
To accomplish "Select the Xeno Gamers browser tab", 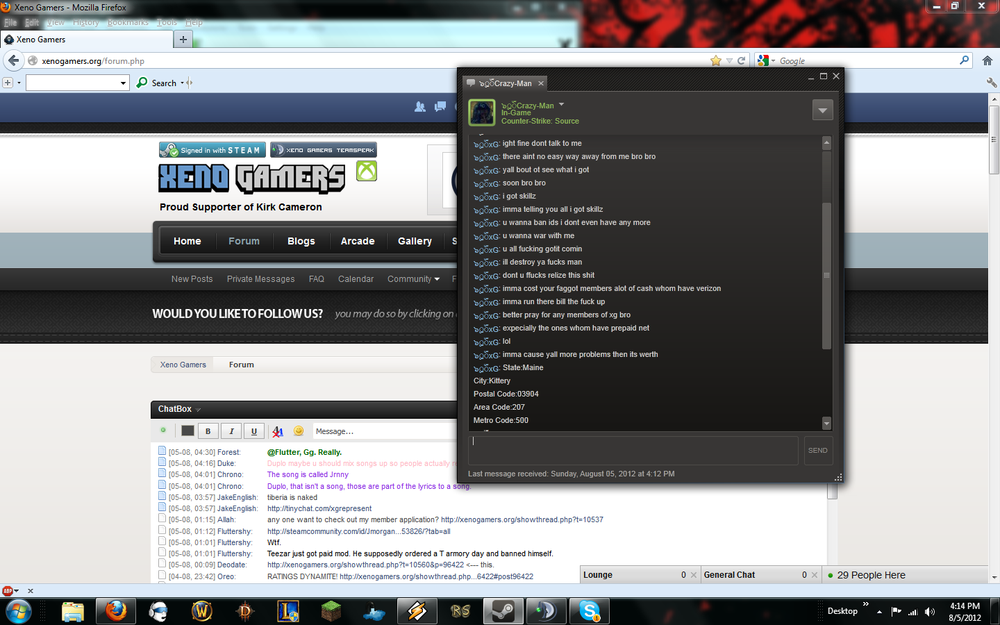I will click(87, 40).
